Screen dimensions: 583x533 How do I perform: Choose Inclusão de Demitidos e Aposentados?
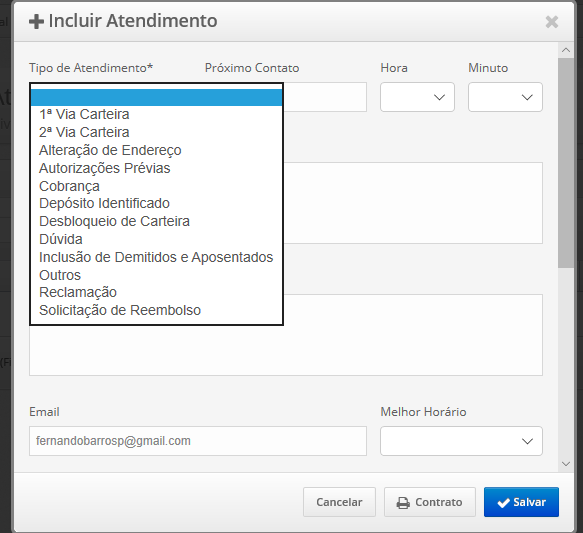tap(156, 257)
